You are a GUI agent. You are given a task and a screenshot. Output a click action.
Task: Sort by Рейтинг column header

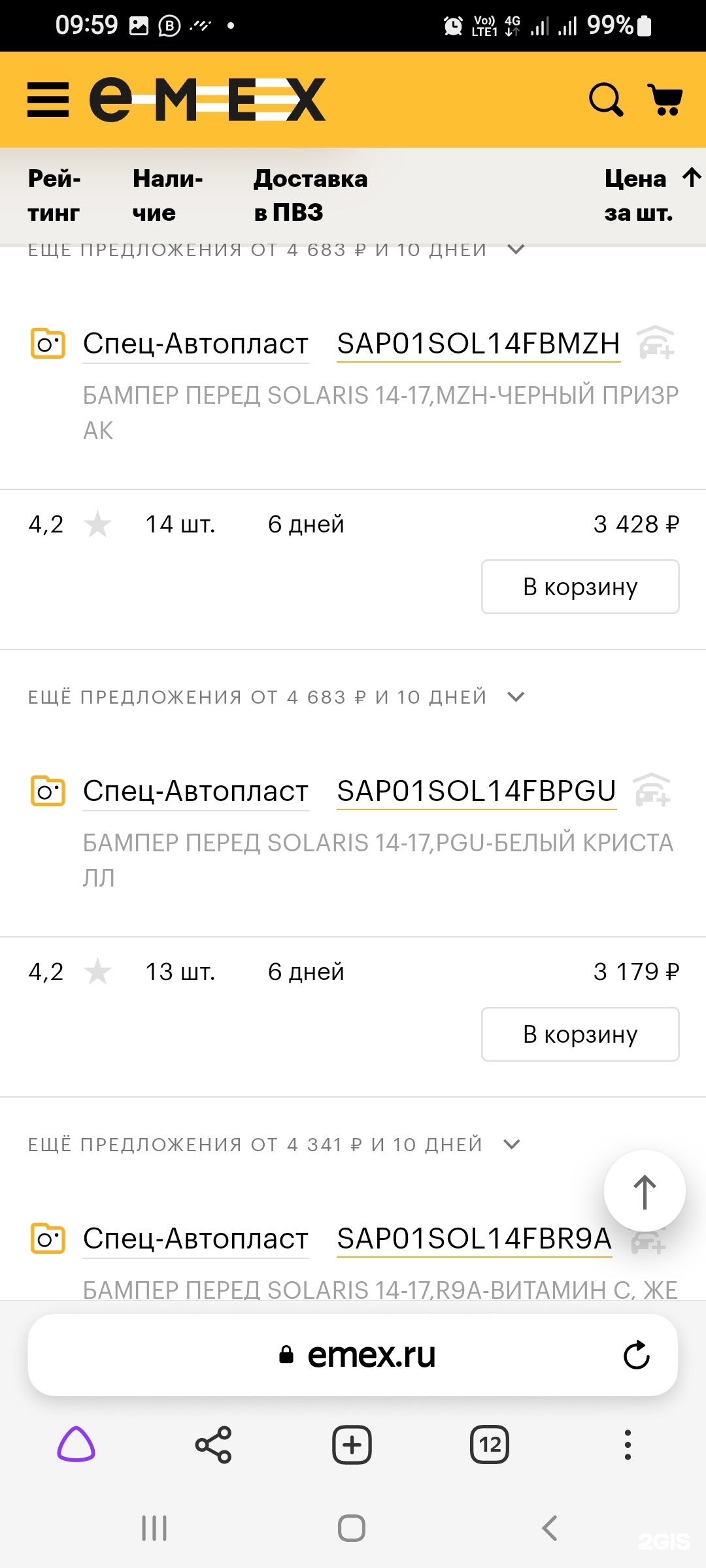54,195
